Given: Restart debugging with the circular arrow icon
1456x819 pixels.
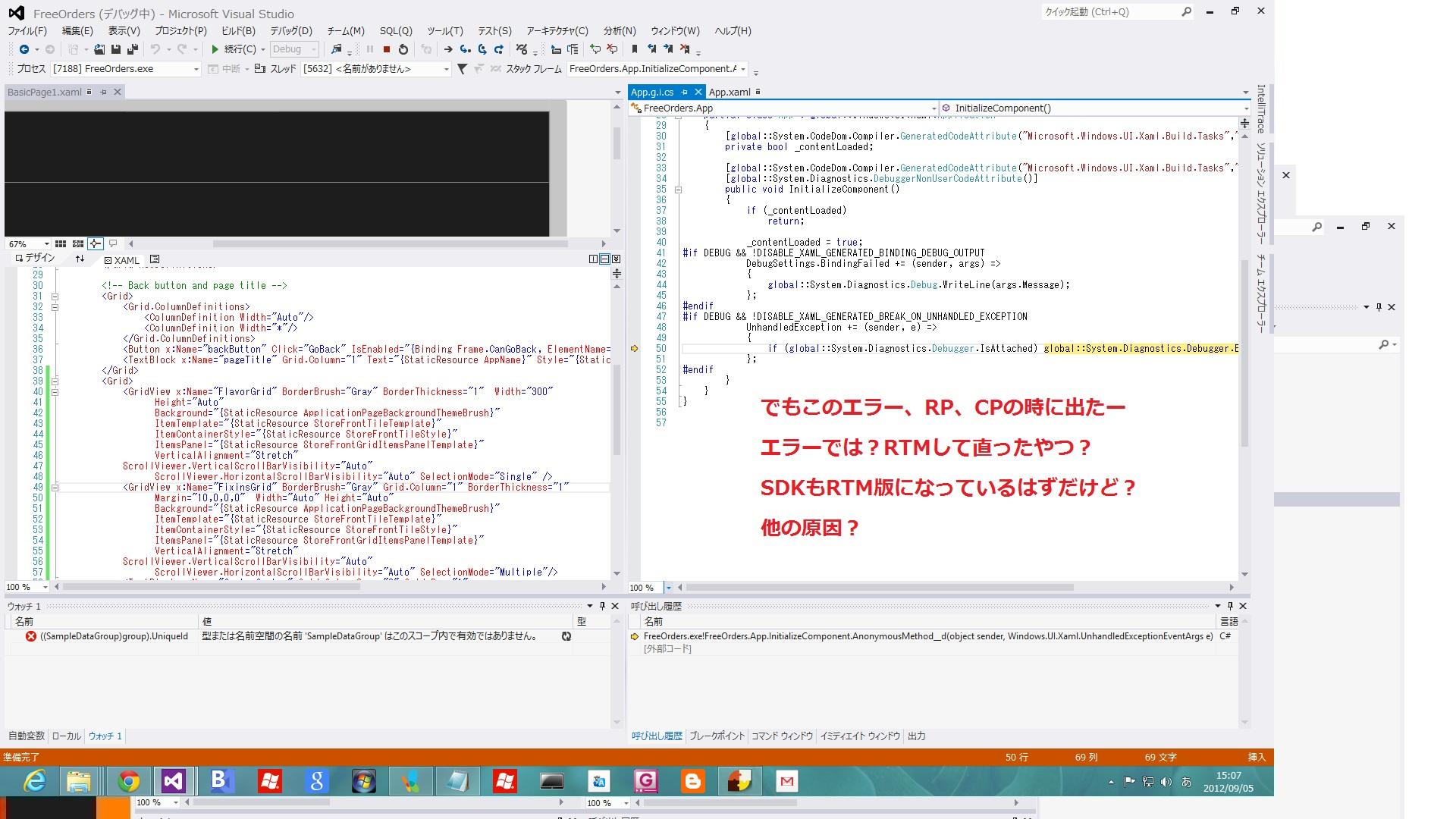Looking at the screenshot, I should click(403, 49).
